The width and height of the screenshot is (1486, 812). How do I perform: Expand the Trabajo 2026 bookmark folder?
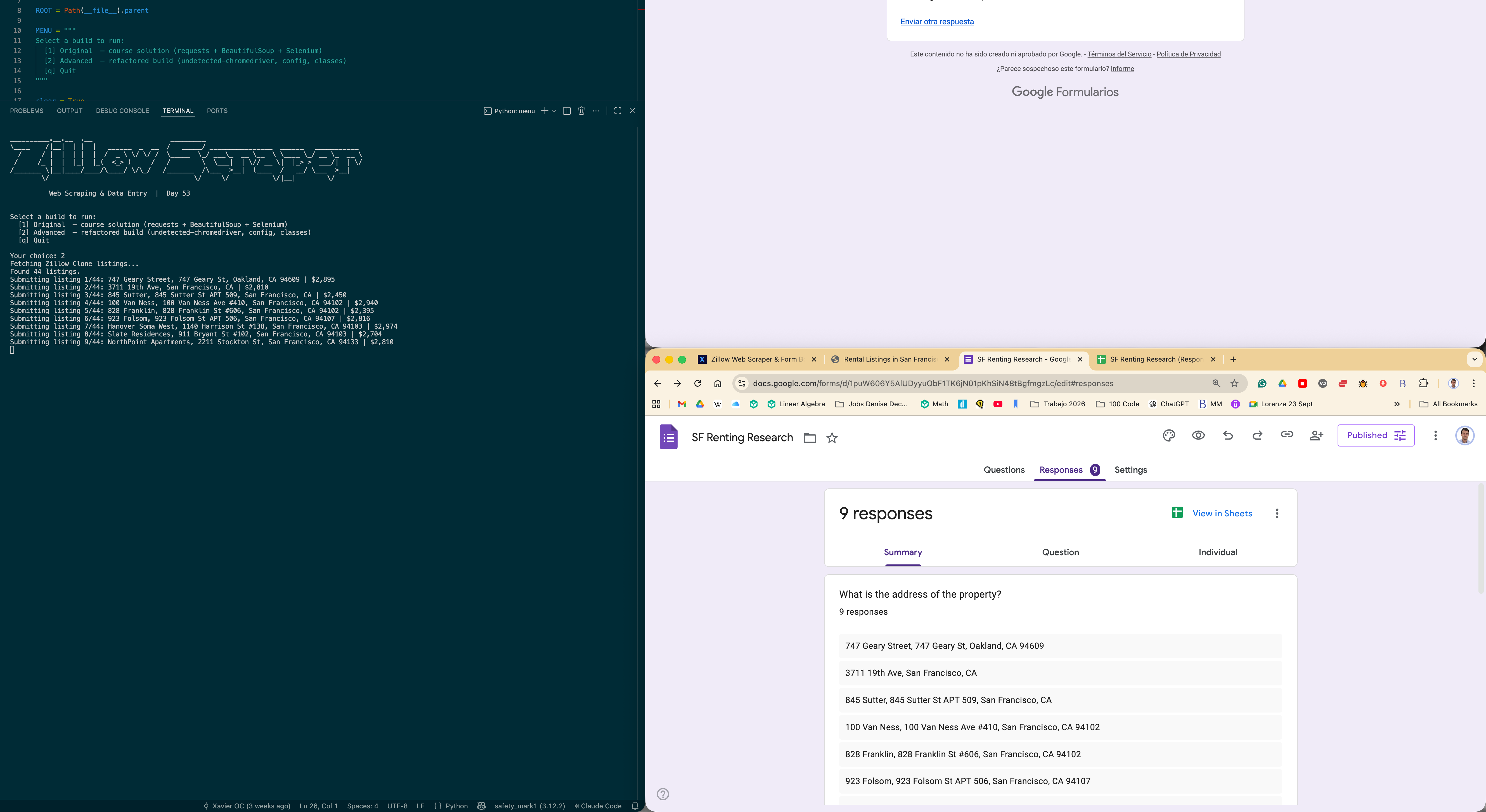(x=1057, y=404)
